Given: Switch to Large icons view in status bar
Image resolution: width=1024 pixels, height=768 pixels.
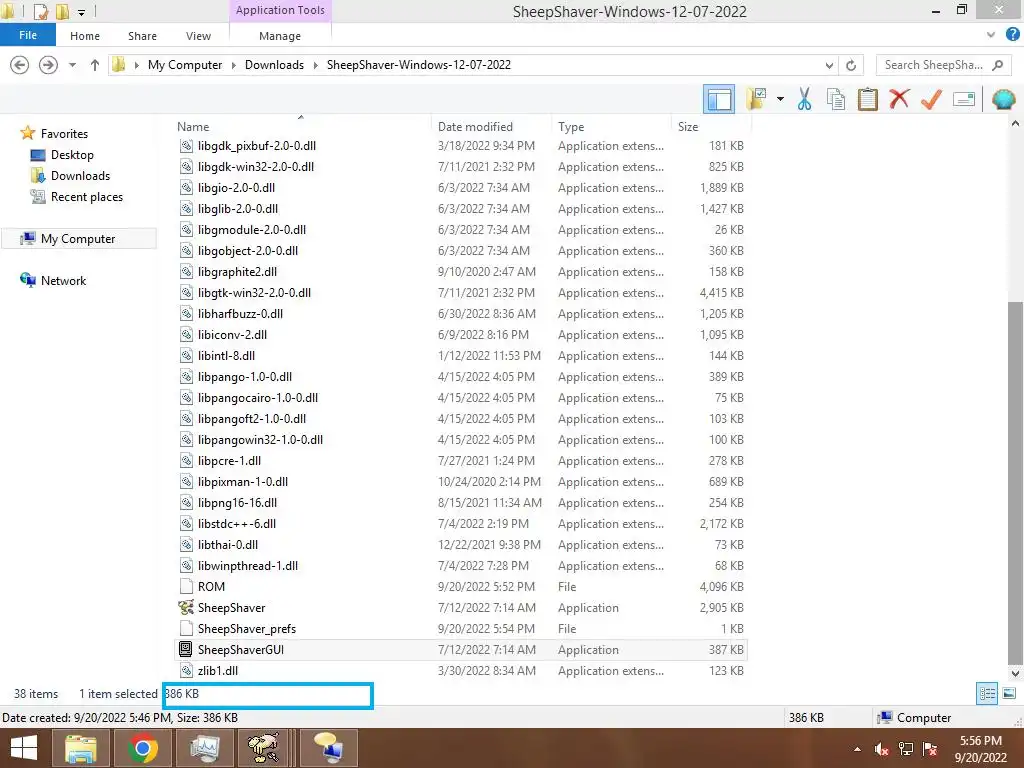Looking at the screenshot, I should 1009,694.
